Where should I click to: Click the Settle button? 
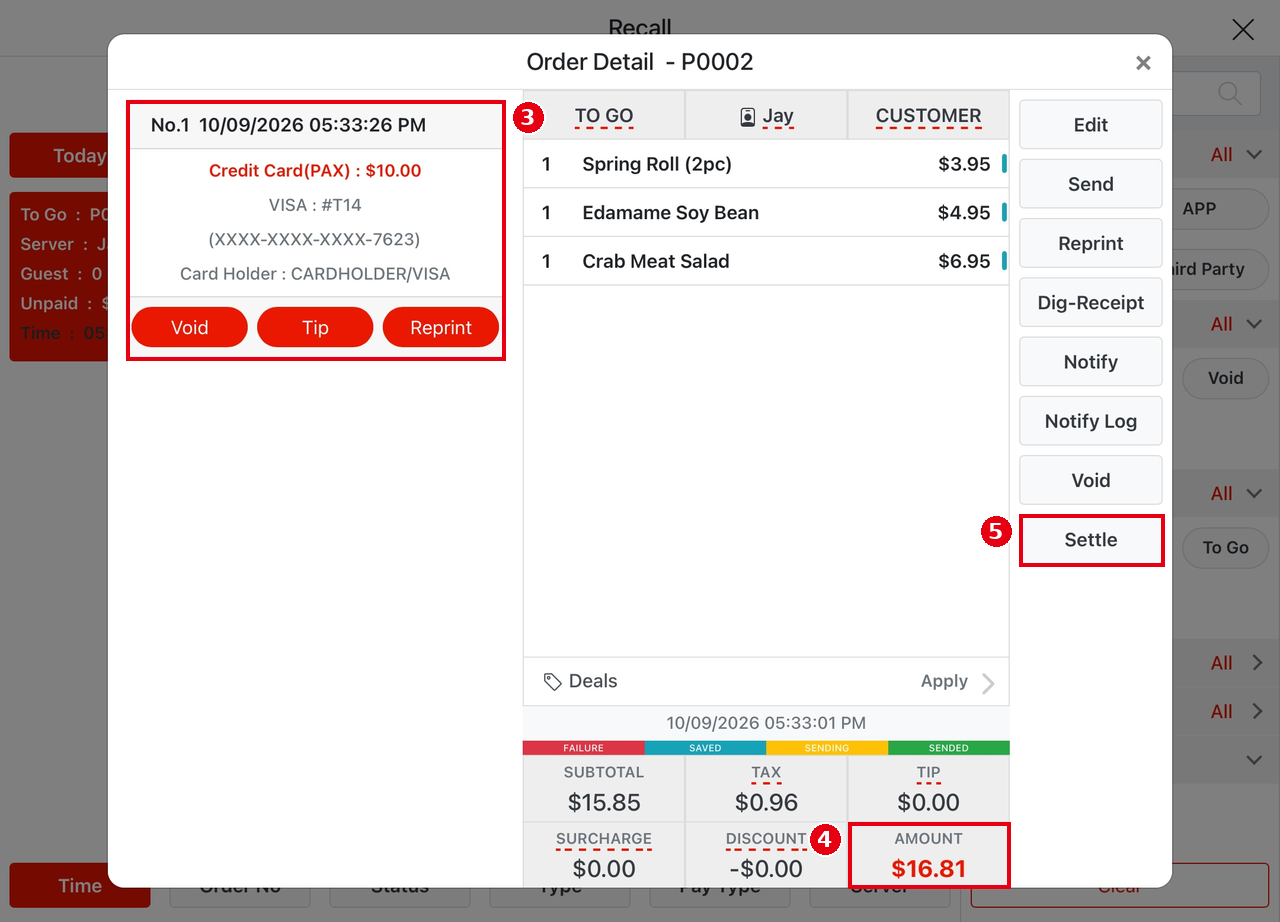1091,540
